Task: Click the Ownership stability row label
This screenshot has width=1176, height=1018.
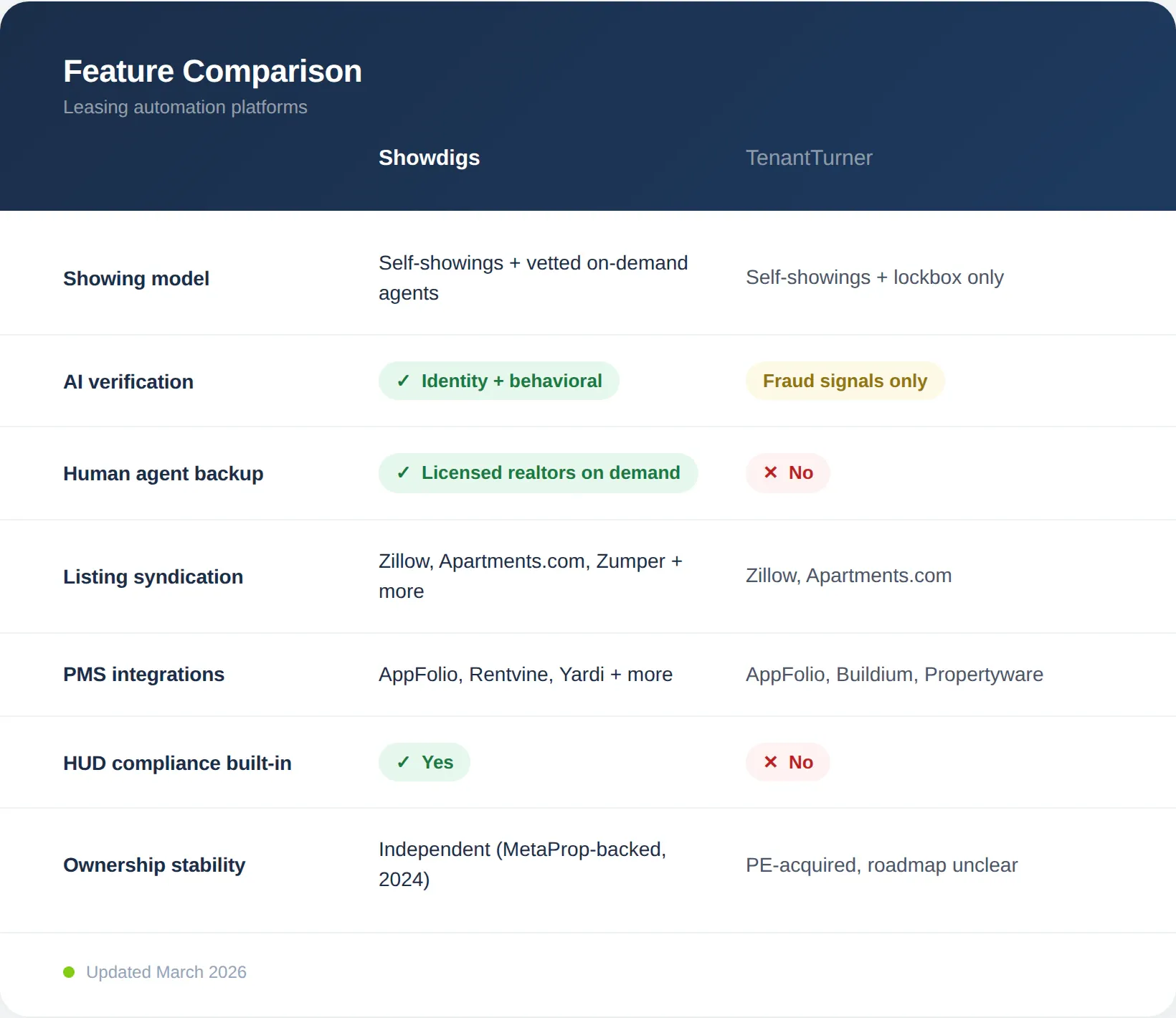Action: (154, 865)
